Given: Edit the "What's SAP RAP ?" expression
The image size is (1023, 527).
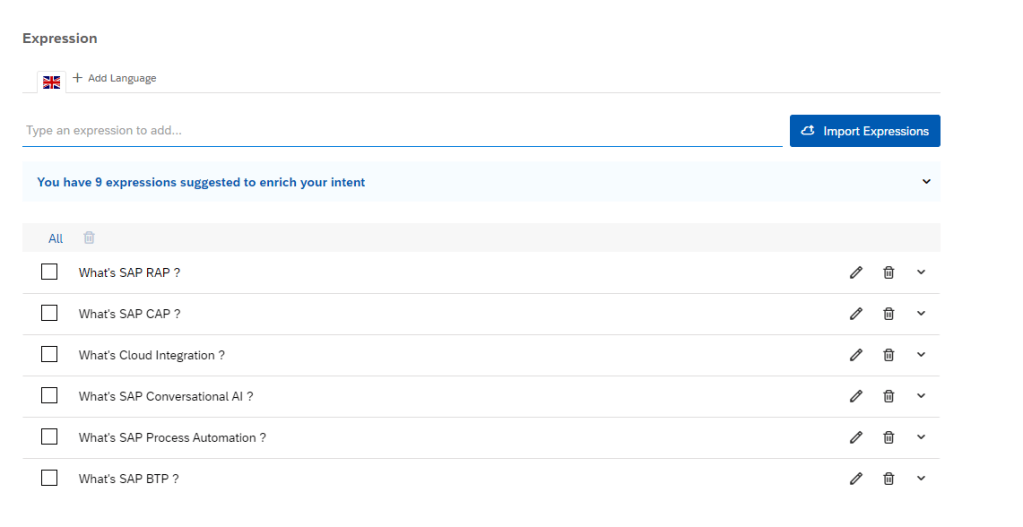Looking at the screenshot, I should [x=855, y=272].
